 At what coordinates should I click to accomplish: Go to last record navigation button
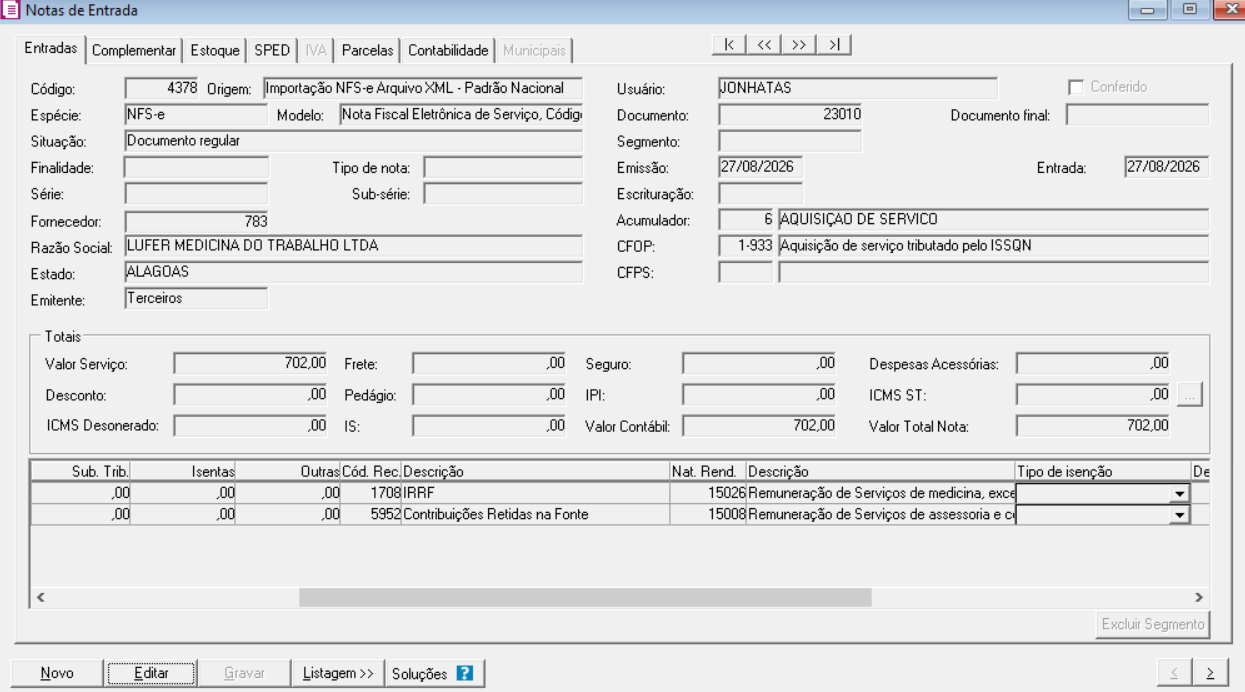[x=833, y=45]
